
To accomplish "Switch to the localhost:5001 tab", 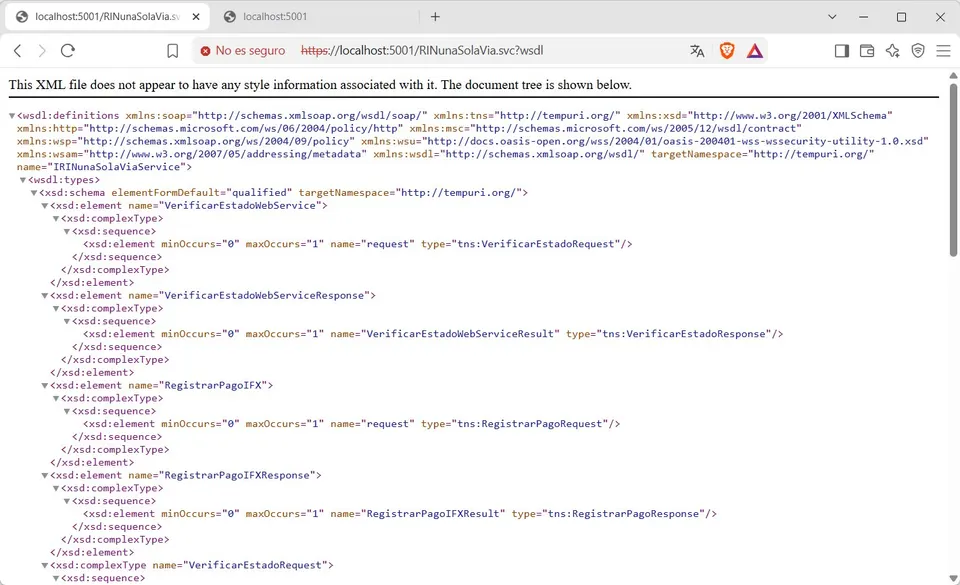I will 274,17.
